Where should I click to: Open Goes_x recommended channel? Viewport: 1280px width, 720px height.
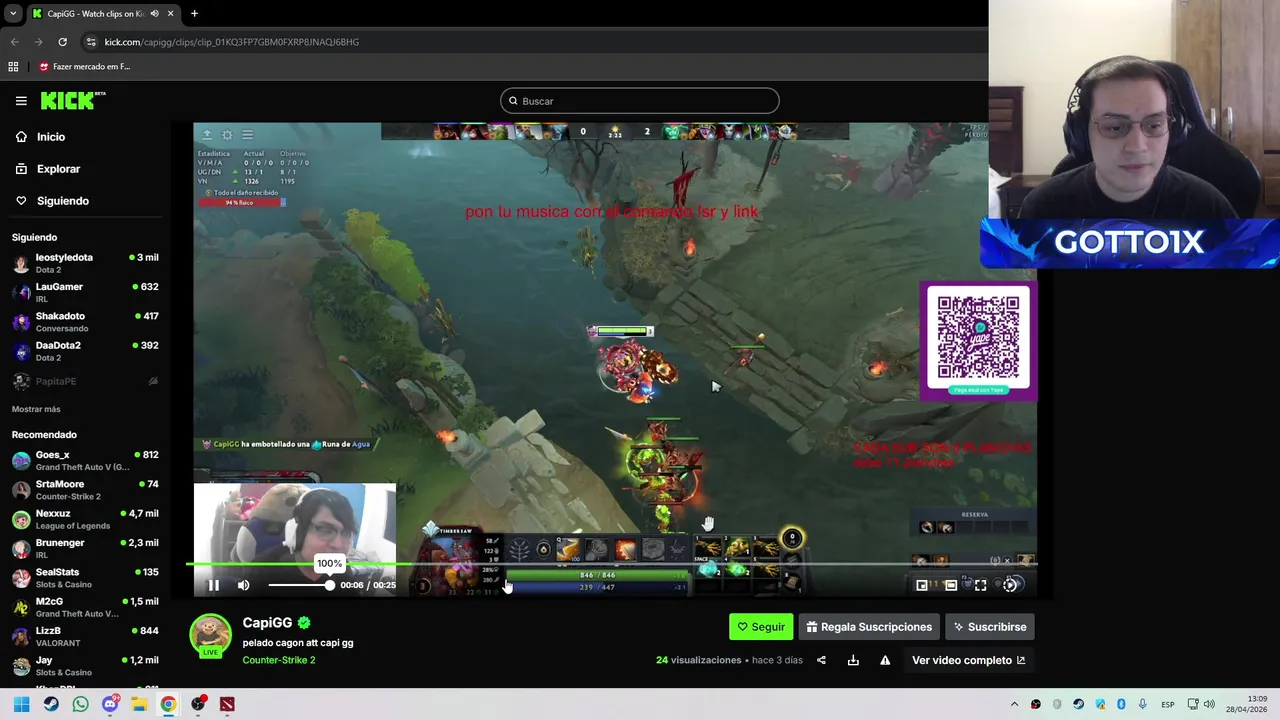[85, 460]
